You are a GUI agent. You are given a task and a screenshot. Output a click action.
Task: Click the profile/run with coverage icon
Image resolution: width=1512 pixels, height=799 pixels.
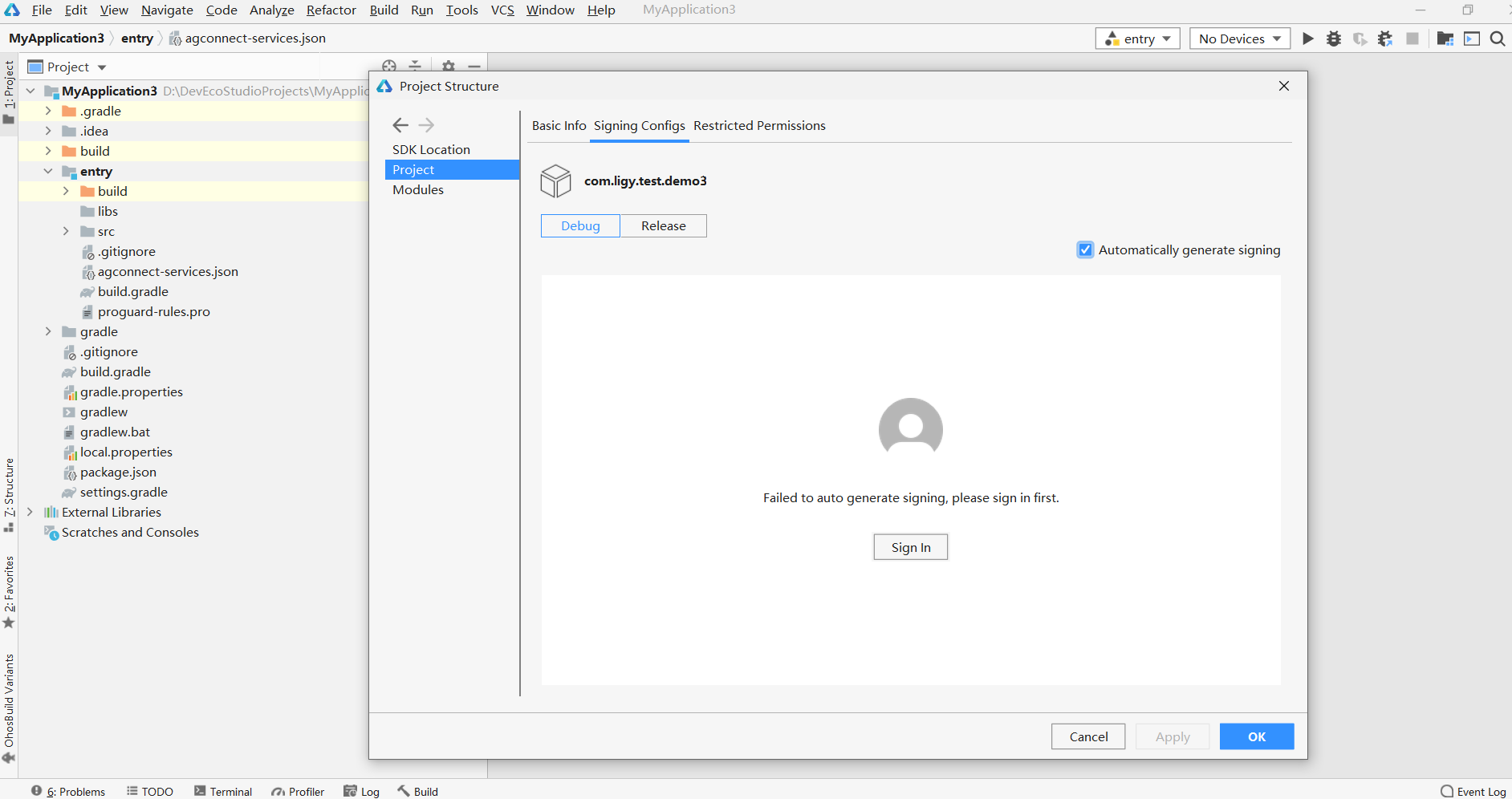point(1360,39)
